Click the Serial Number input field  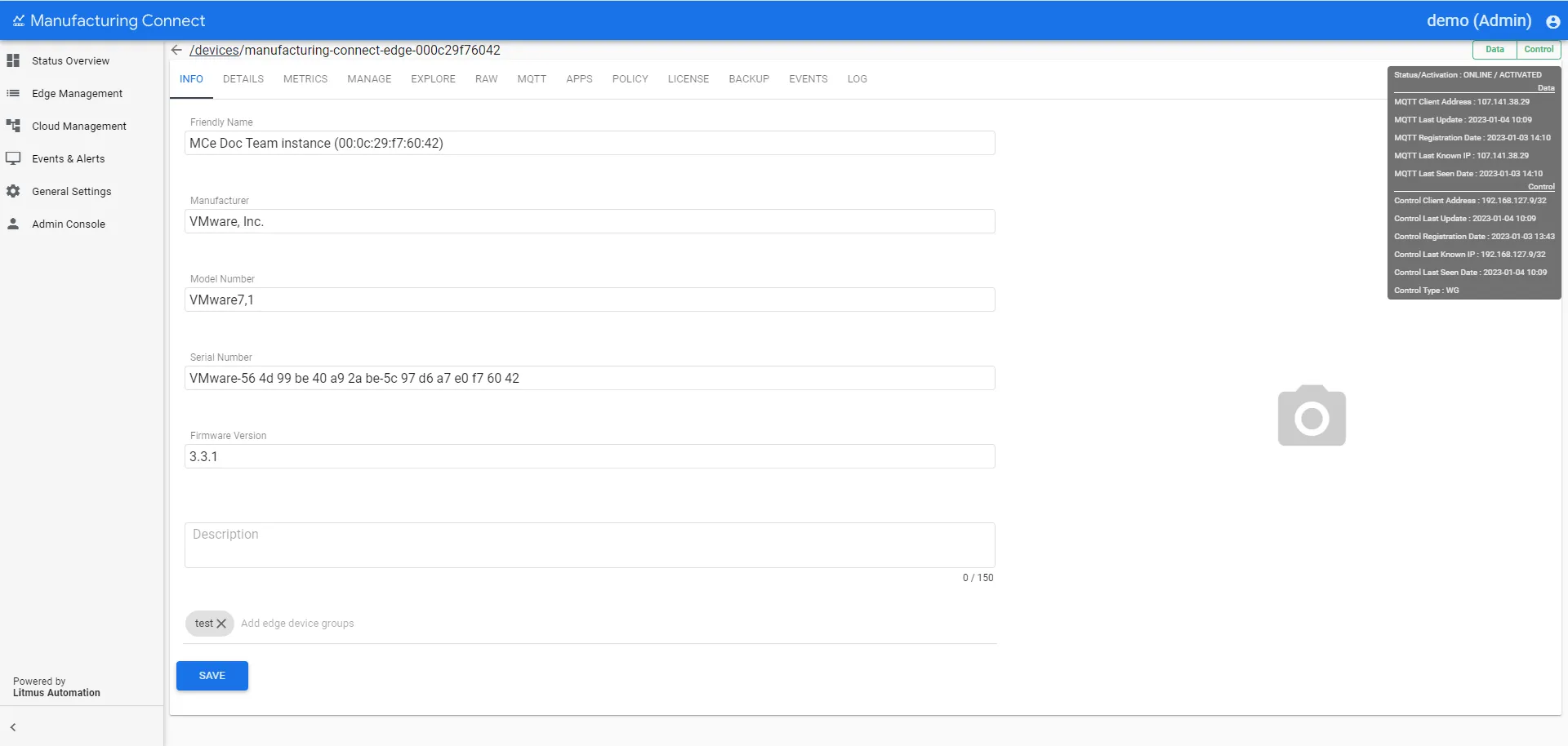(590, 378)
